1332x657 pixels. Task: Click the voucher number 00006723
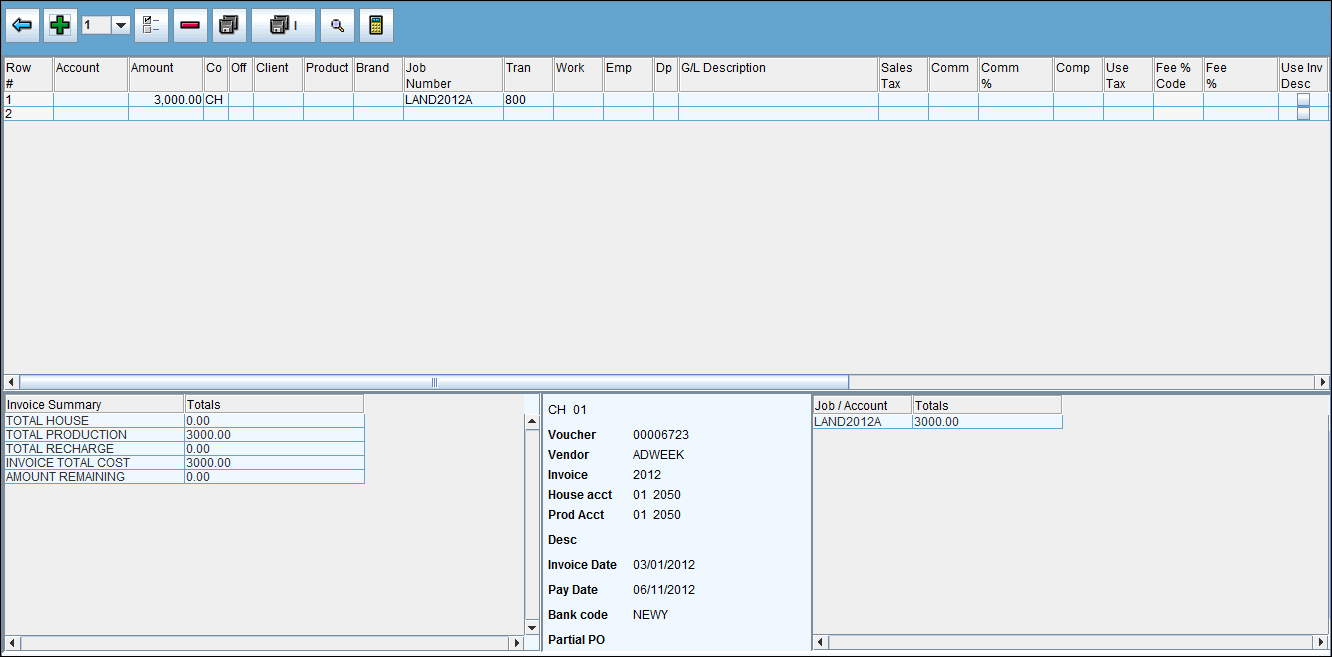[x=661, y=435]
